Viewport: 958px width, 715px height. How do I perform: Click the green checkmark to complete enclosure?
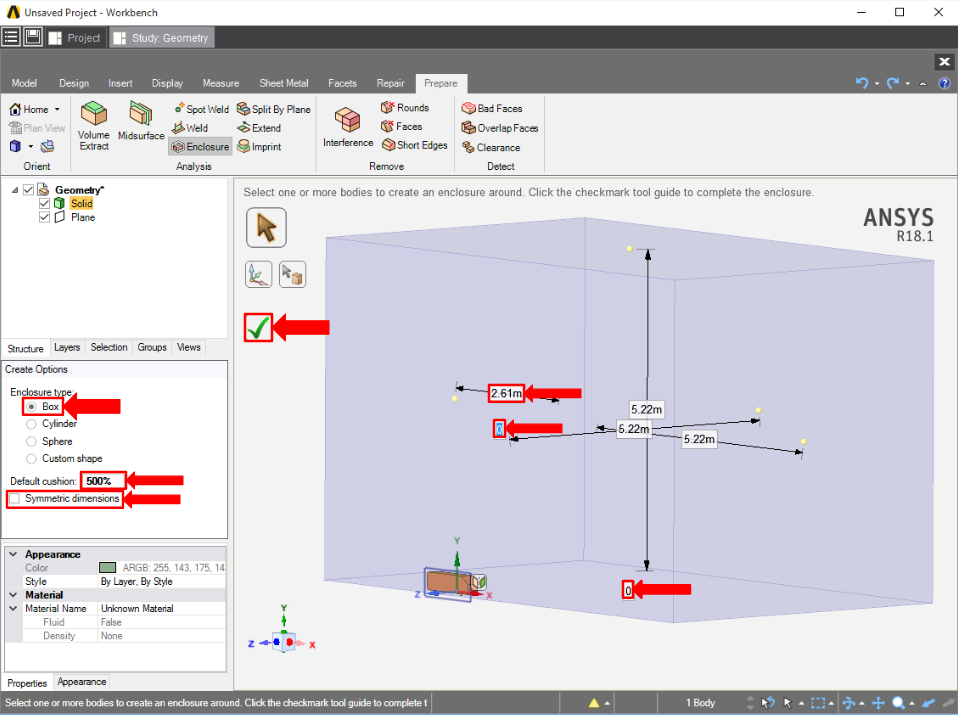click(x=258, y=328)
